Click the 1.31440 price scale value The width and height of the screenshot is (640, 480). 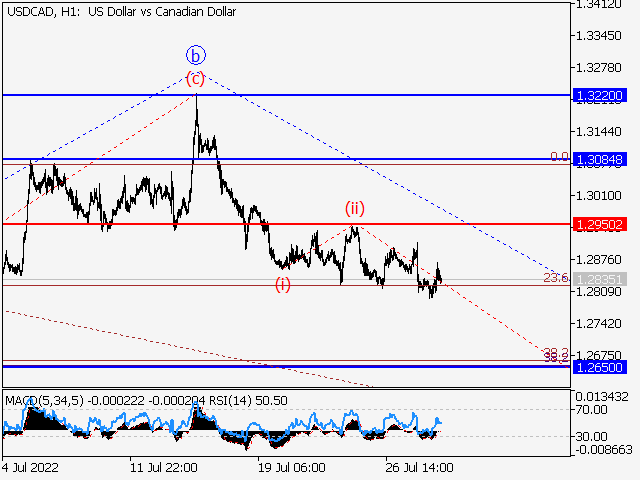(x=598, y=131)
